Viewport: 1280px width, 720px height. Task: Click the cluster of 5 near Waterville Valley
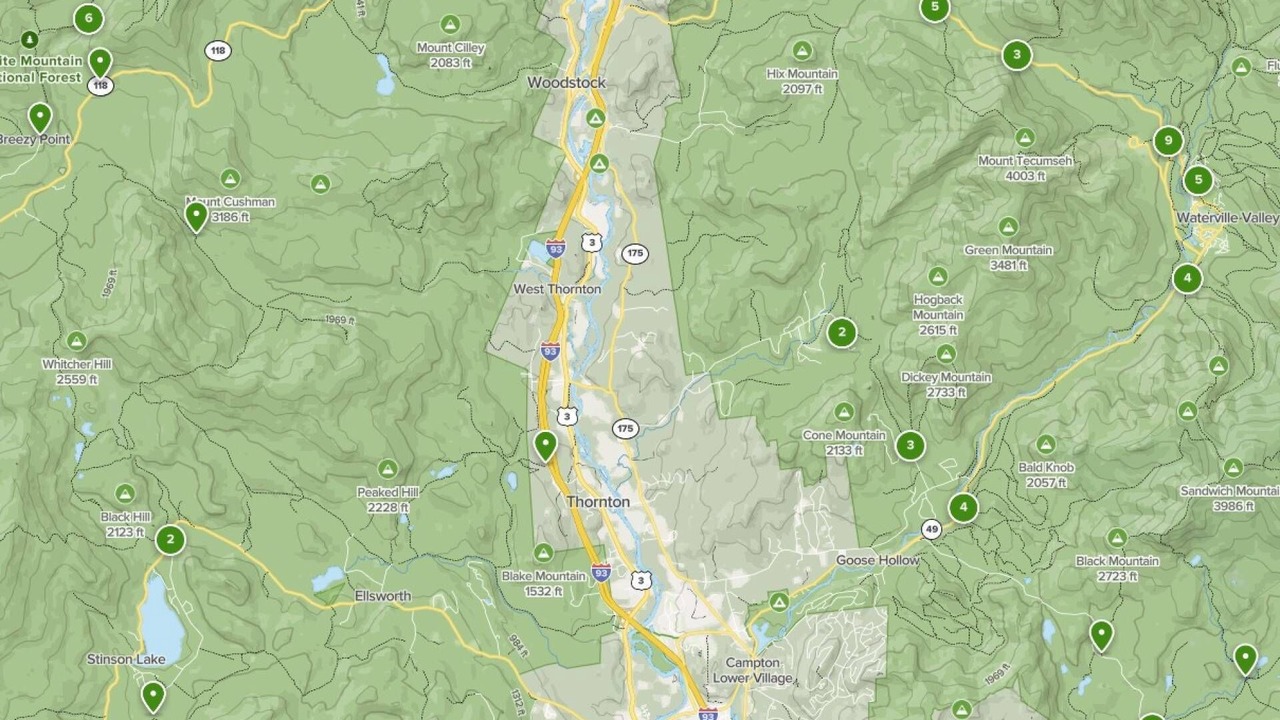coord(1198,180)
